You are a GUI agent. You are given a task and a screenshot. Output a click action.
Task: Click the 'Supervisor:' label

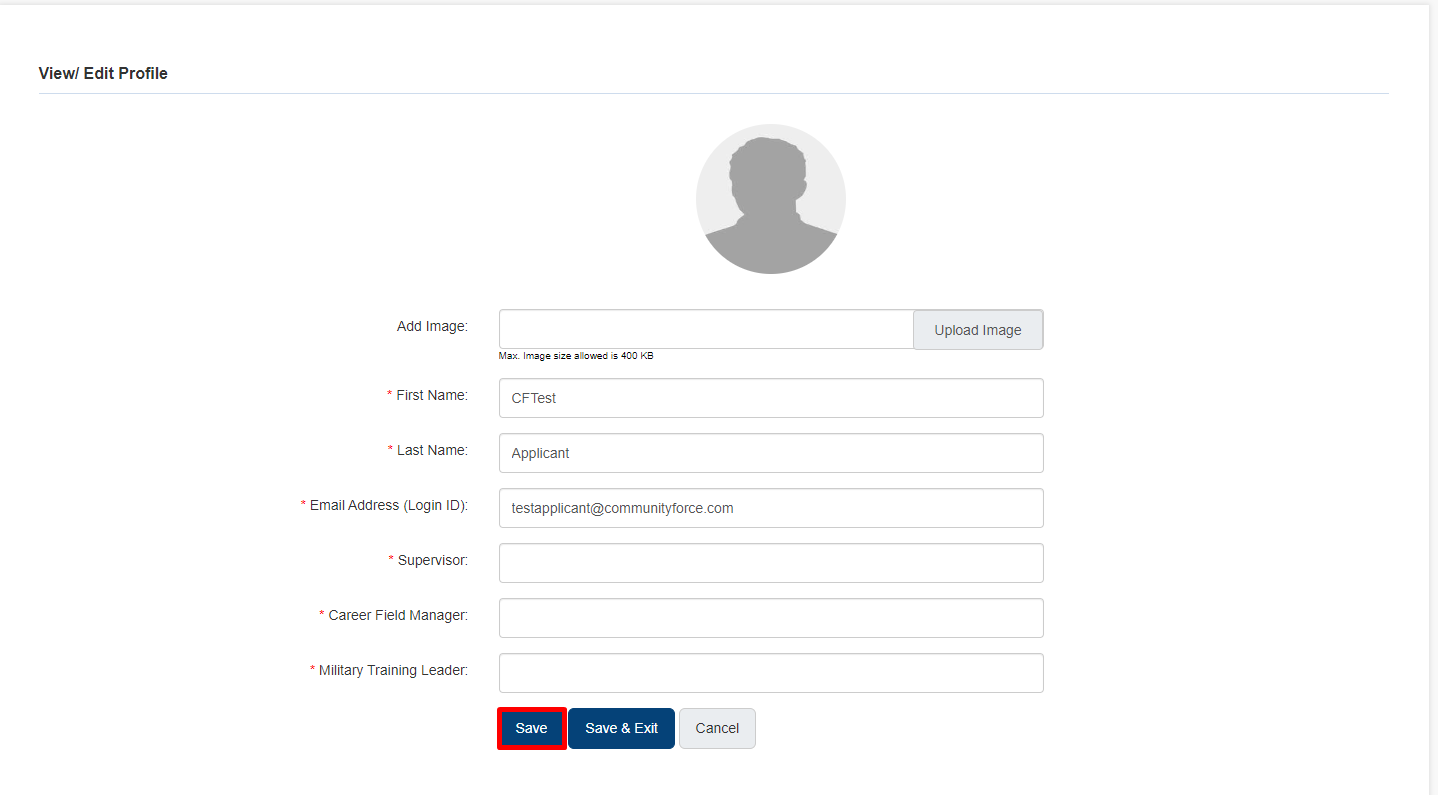point(433,560)
